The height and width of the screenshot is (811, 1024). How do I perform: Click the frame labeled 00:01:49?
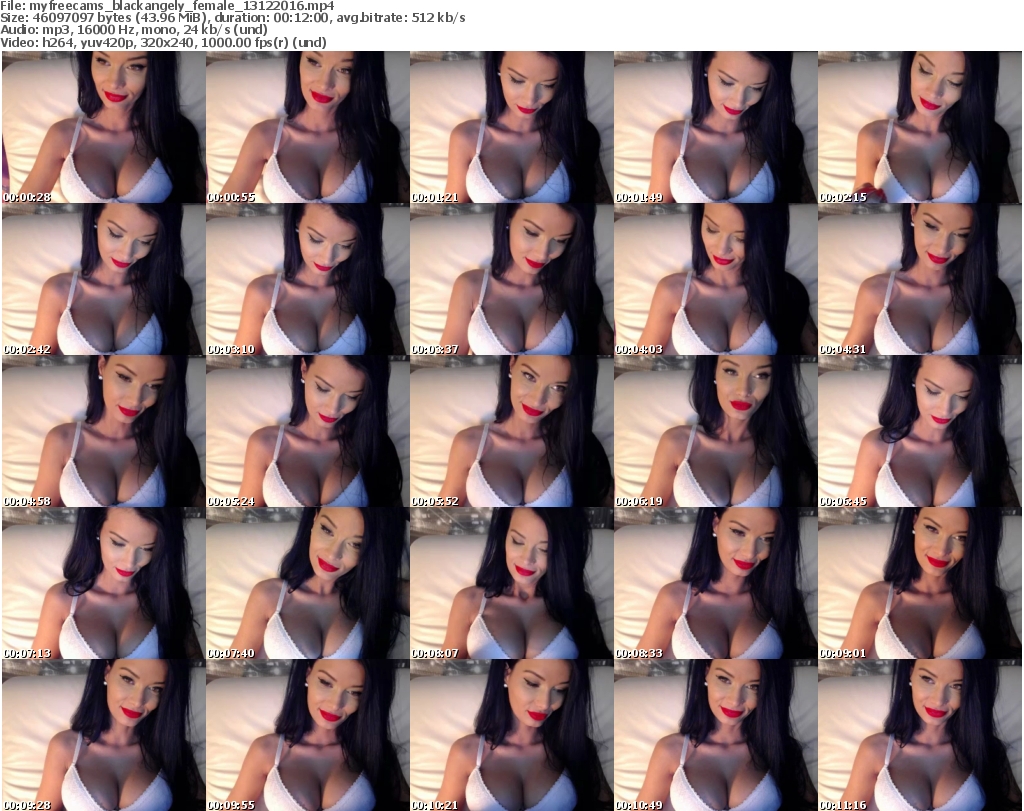coord(716,127)
